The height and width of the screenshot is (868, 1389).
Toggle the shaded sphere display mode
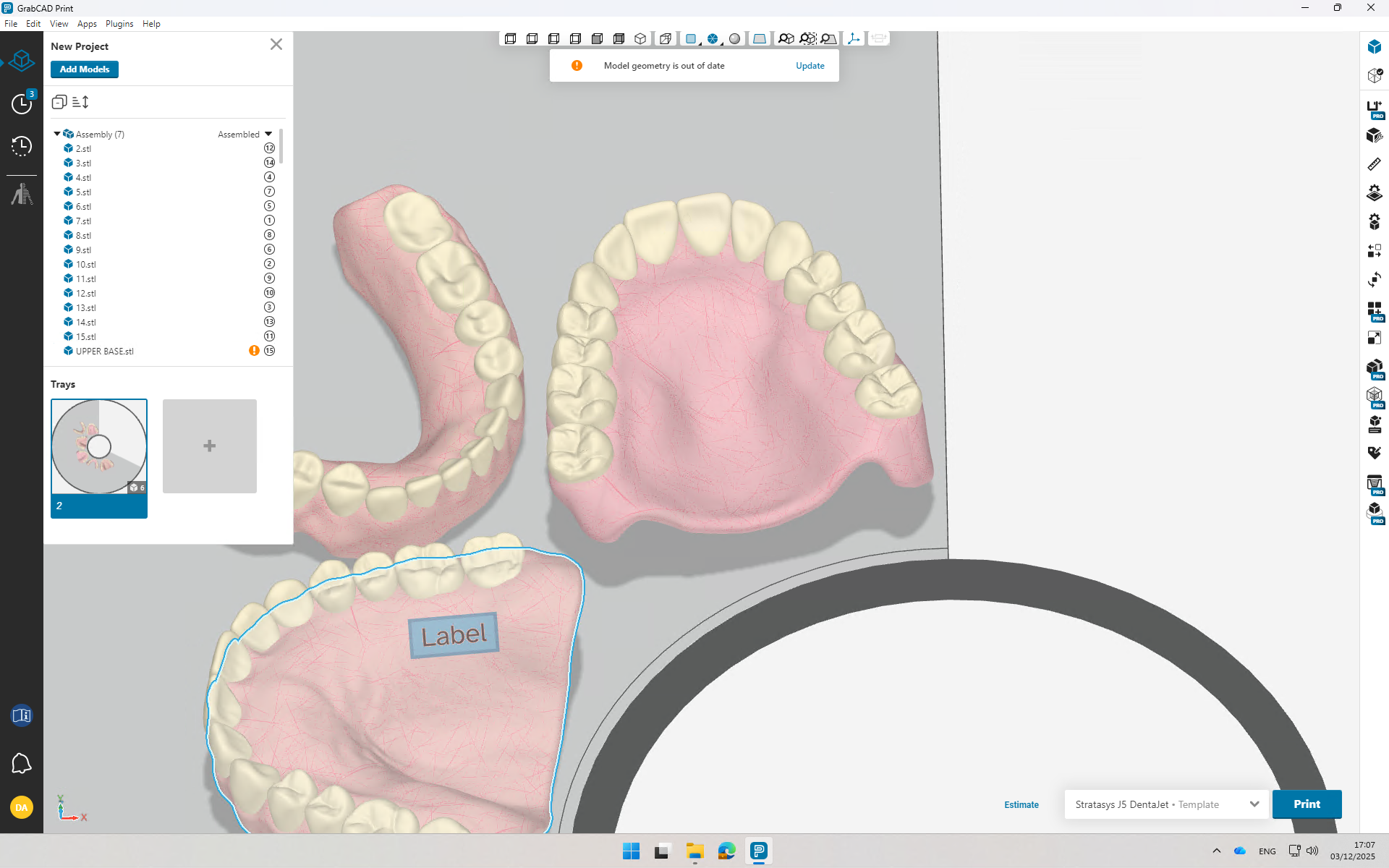click(735, 39)
